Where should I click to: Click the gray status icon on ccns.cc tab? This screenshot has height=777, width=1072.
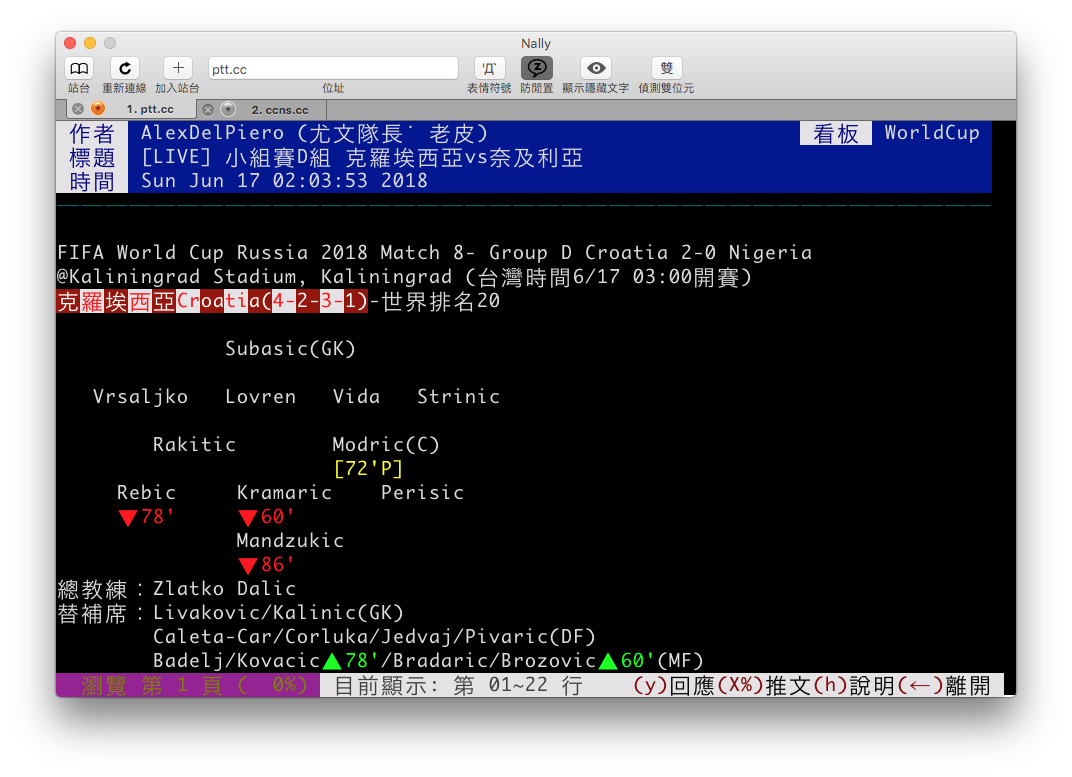point(228,109)
